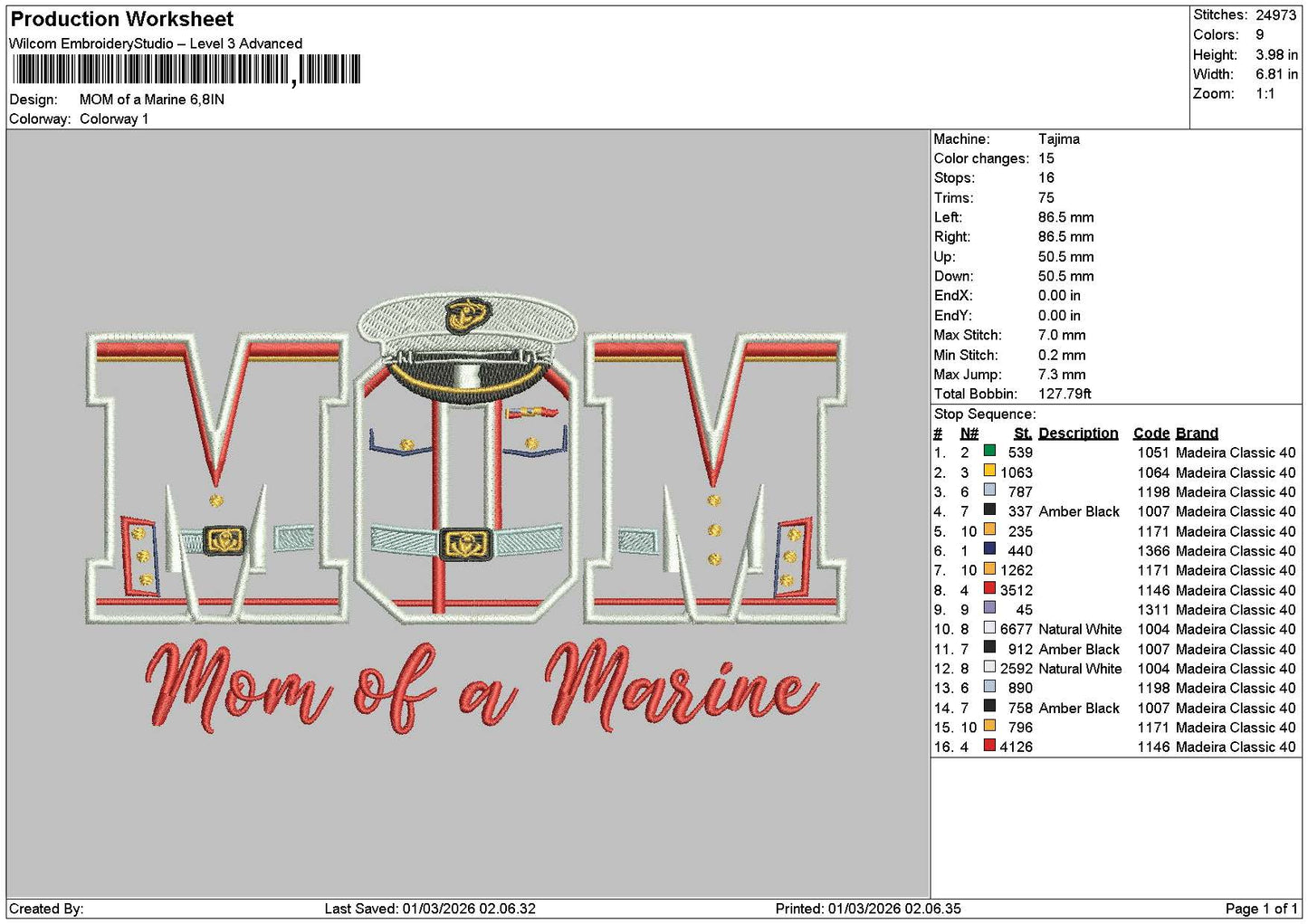This screenshot has width=1308, height=924.
Task: Click the 'St.' column header
Action: (1023, 433)
